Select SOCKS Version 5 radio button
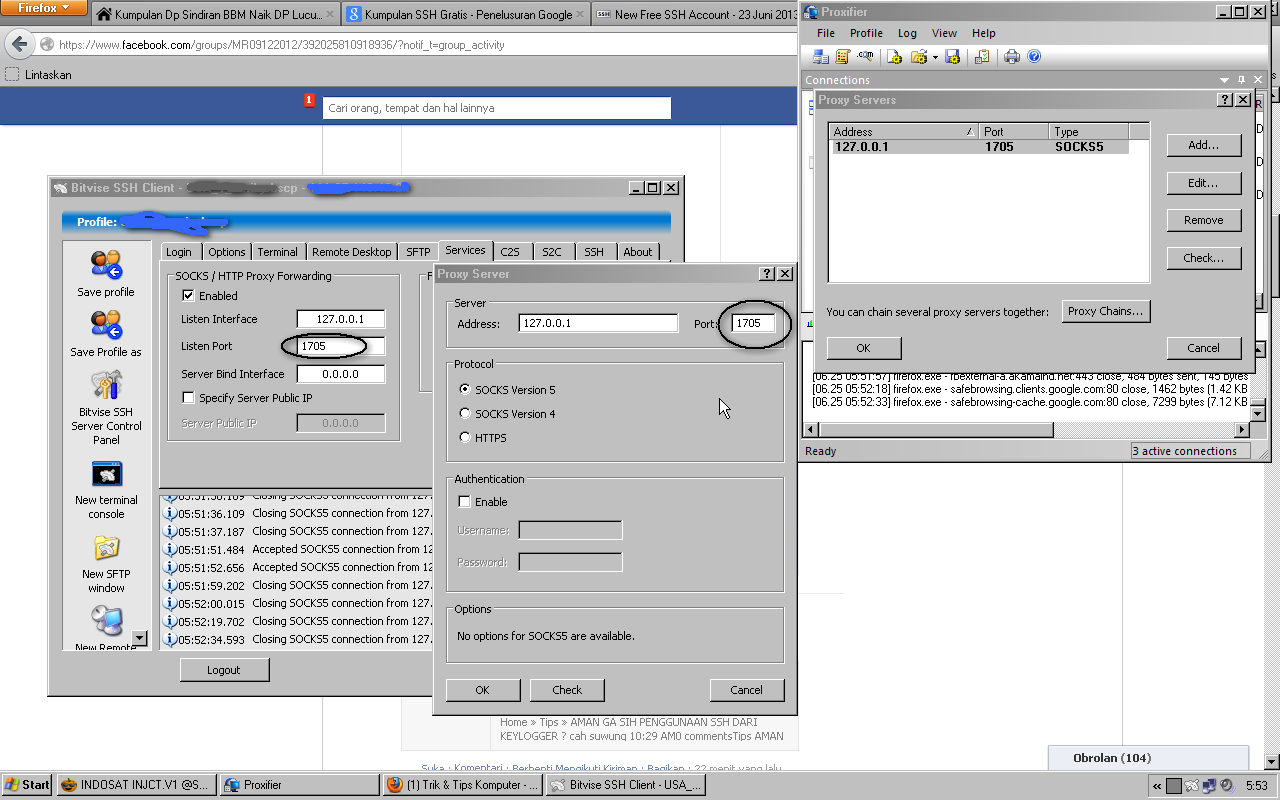 tap(465, 390)
